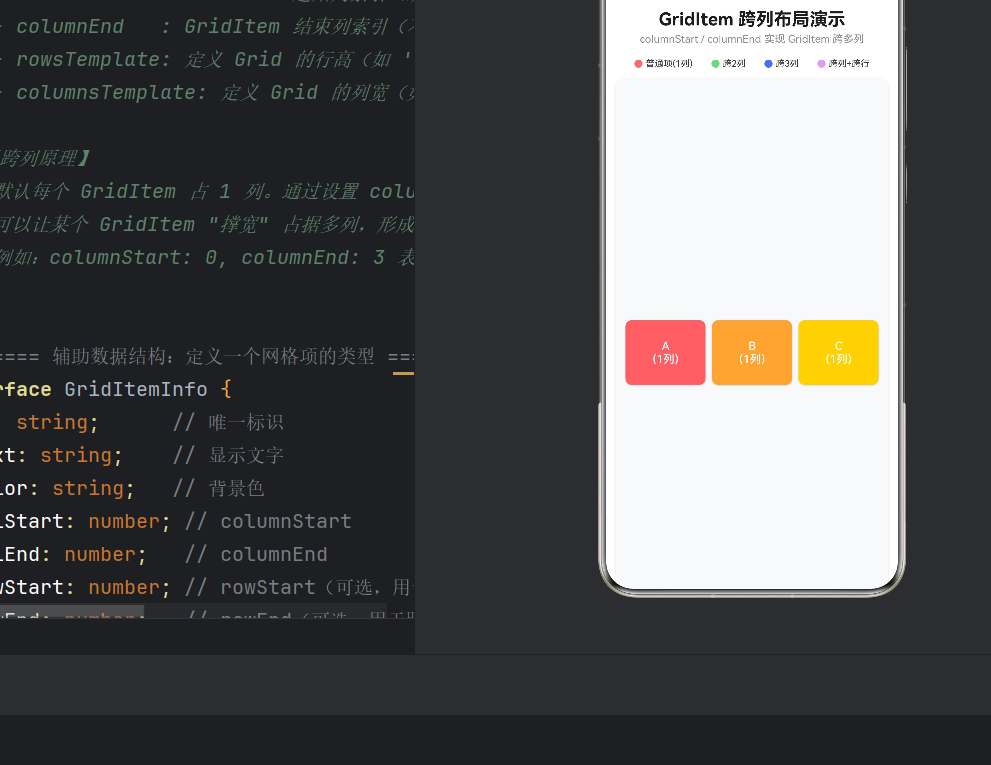Screen dimensions: 991x765
Task: Click the blue 跨3列 legend dot
Action: click(x=769, y=63)
